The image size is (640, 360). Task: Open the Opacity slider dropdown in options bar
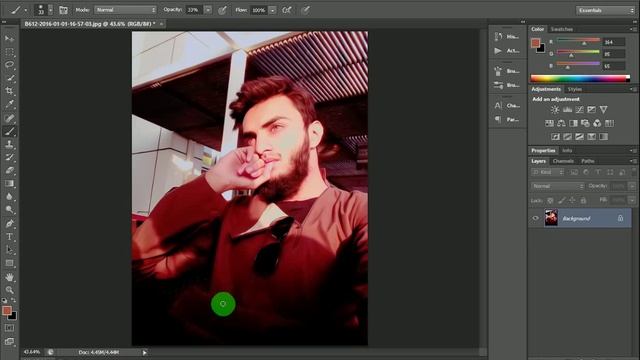[x=208, y=10]
